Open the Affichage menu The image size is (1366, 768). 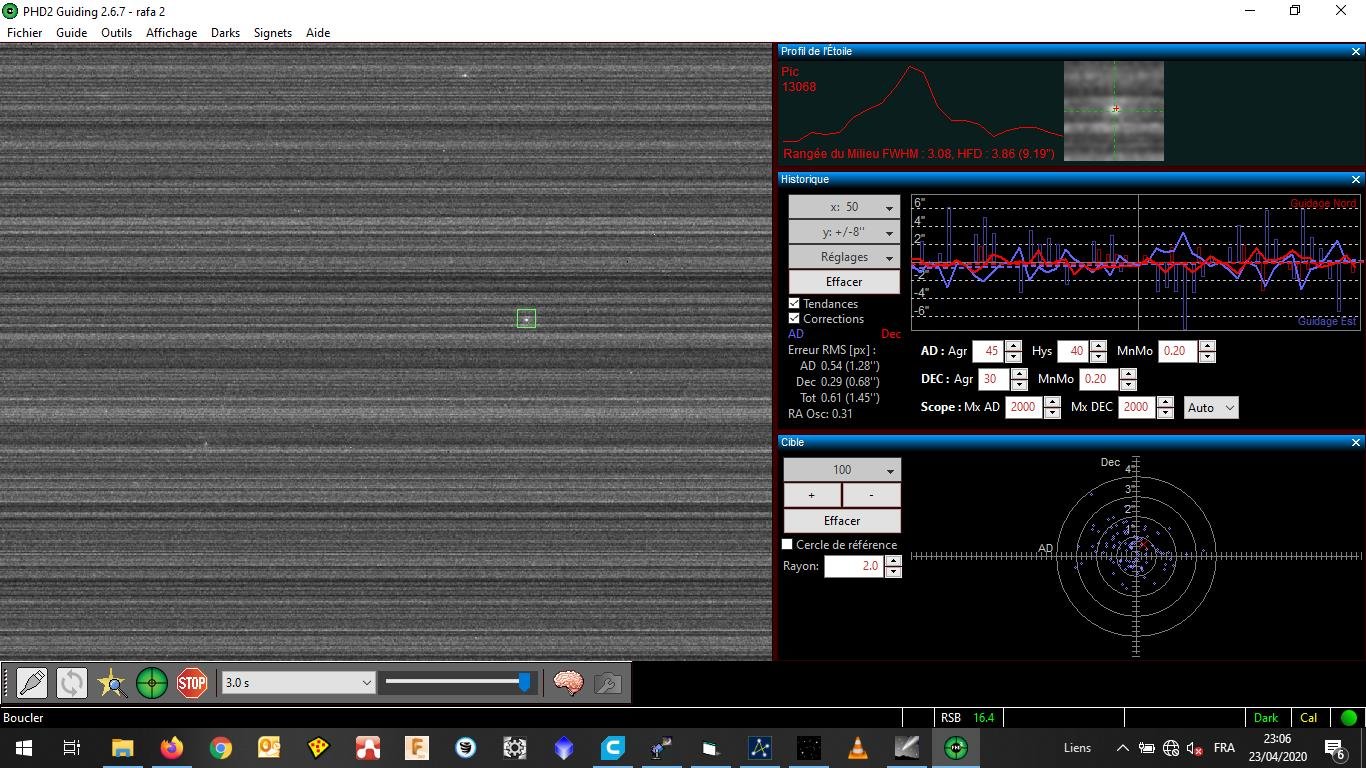171,33
